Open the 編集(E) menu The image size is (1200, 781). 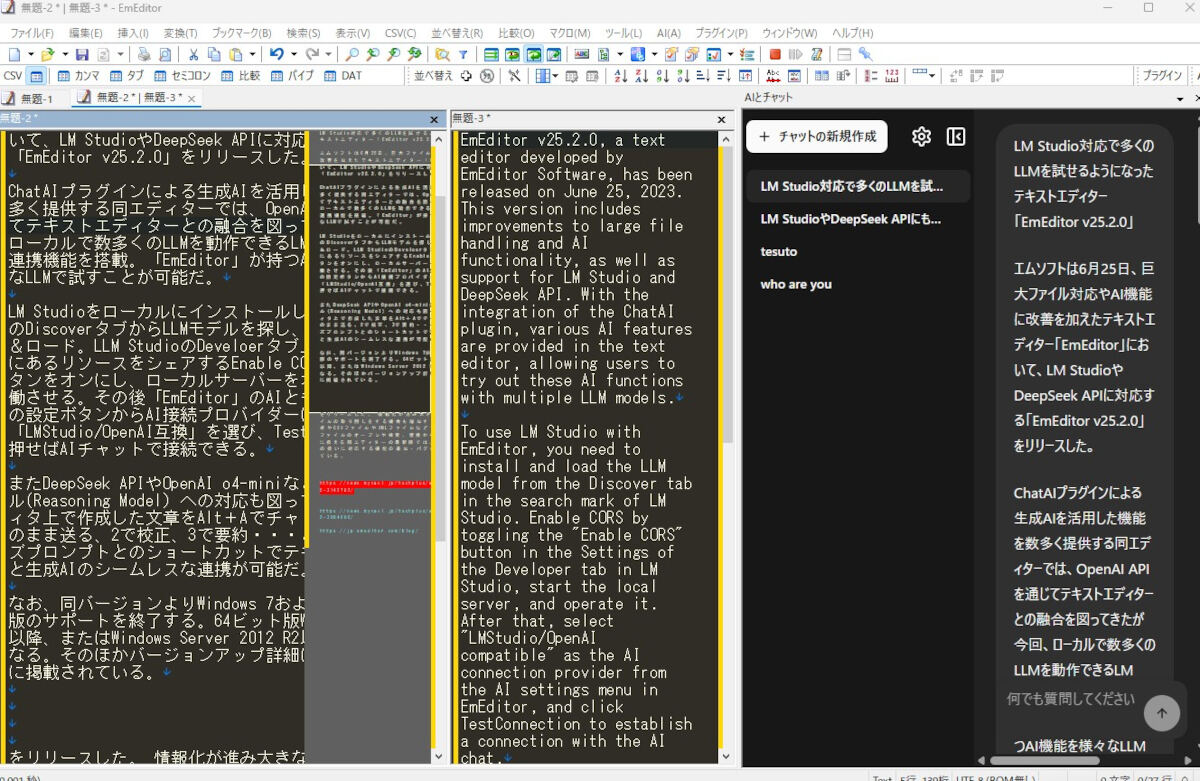(x=86, y=33)
